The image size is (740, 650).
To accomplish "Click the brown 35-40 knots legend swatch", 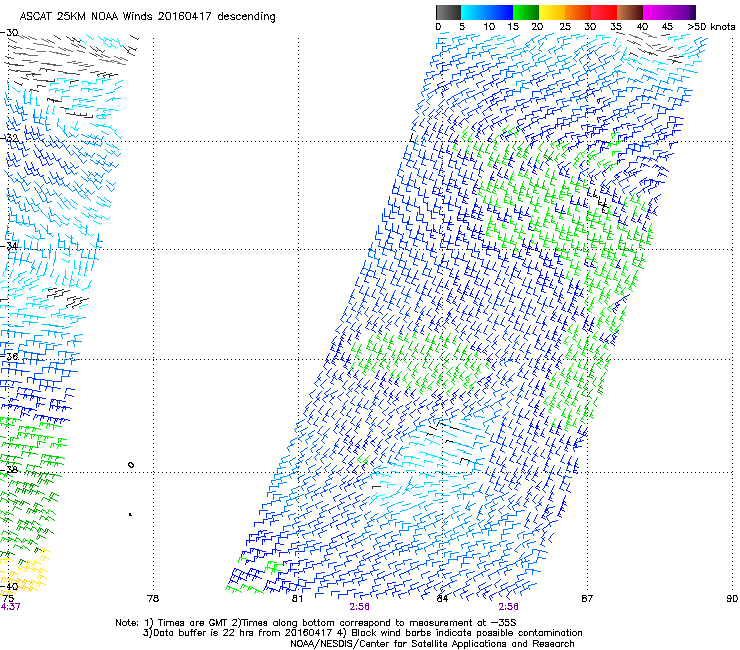I will [630, 12].
